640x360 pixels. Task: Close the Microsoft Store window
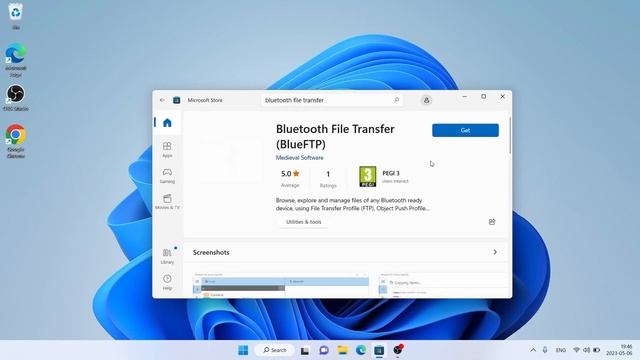pos(502,97)
